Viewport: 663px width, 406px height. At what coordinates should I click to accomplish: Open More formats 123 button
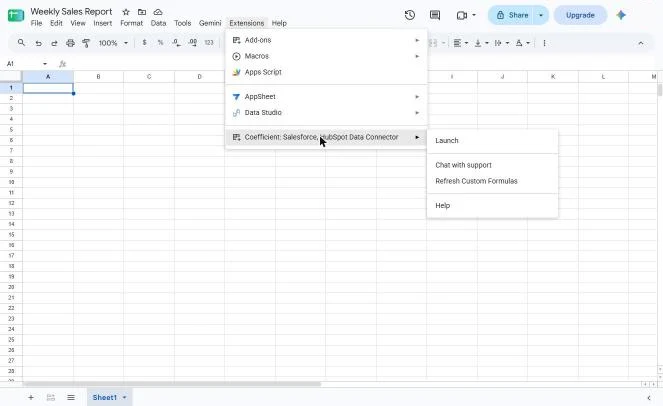[x=209, y=43]
